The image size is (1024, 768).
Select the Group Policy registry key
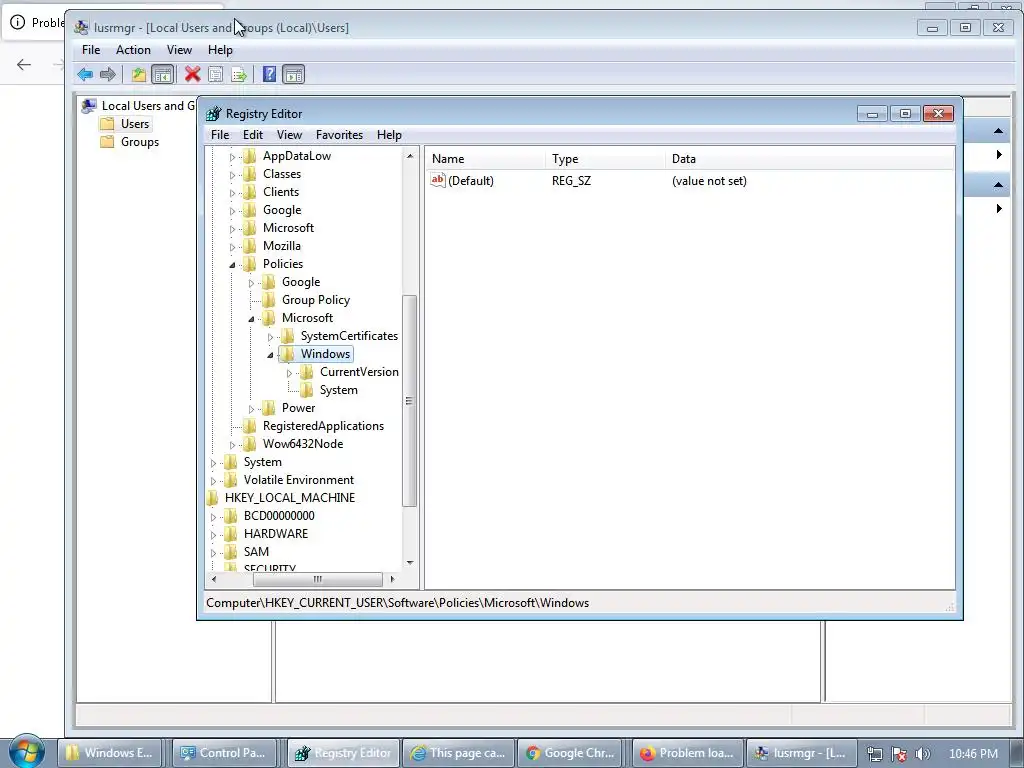point(315,300)
